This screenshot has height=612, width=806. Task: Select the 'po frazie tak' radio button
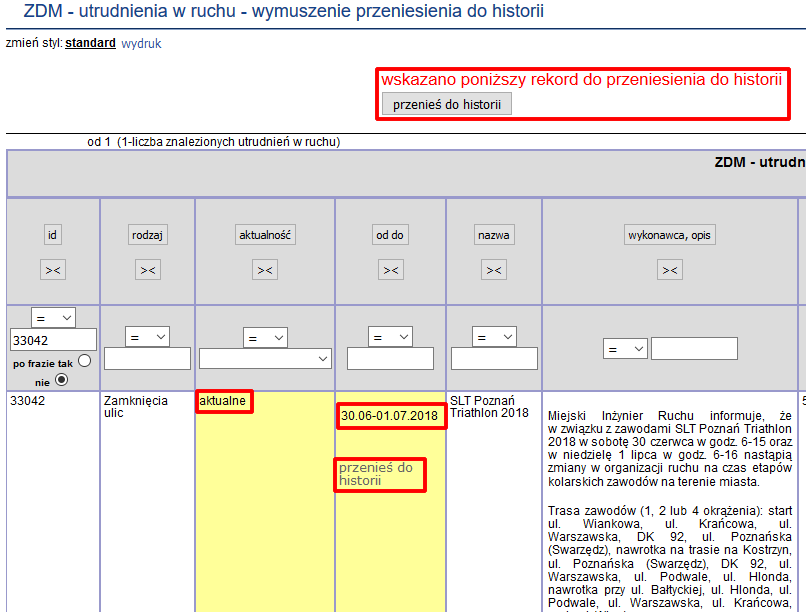[84, 361]
